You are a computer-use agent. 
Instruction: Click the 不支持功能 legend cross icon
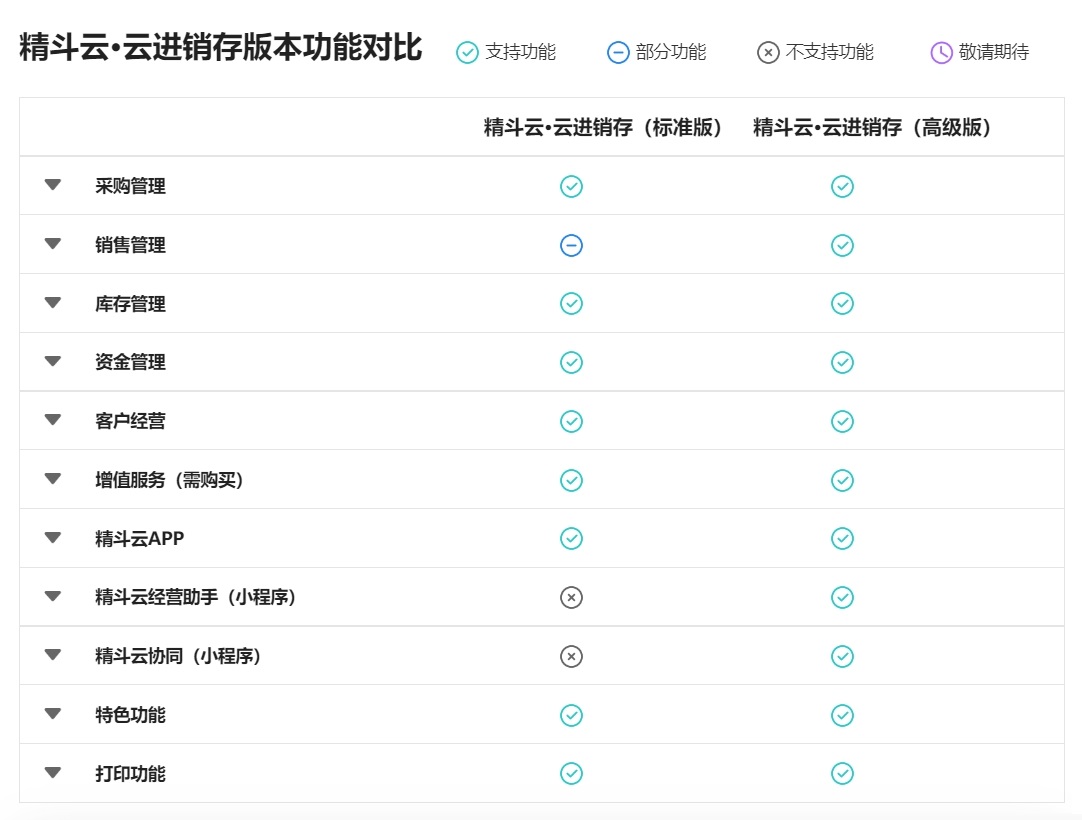pyautogui.click(x=768, y=52)
